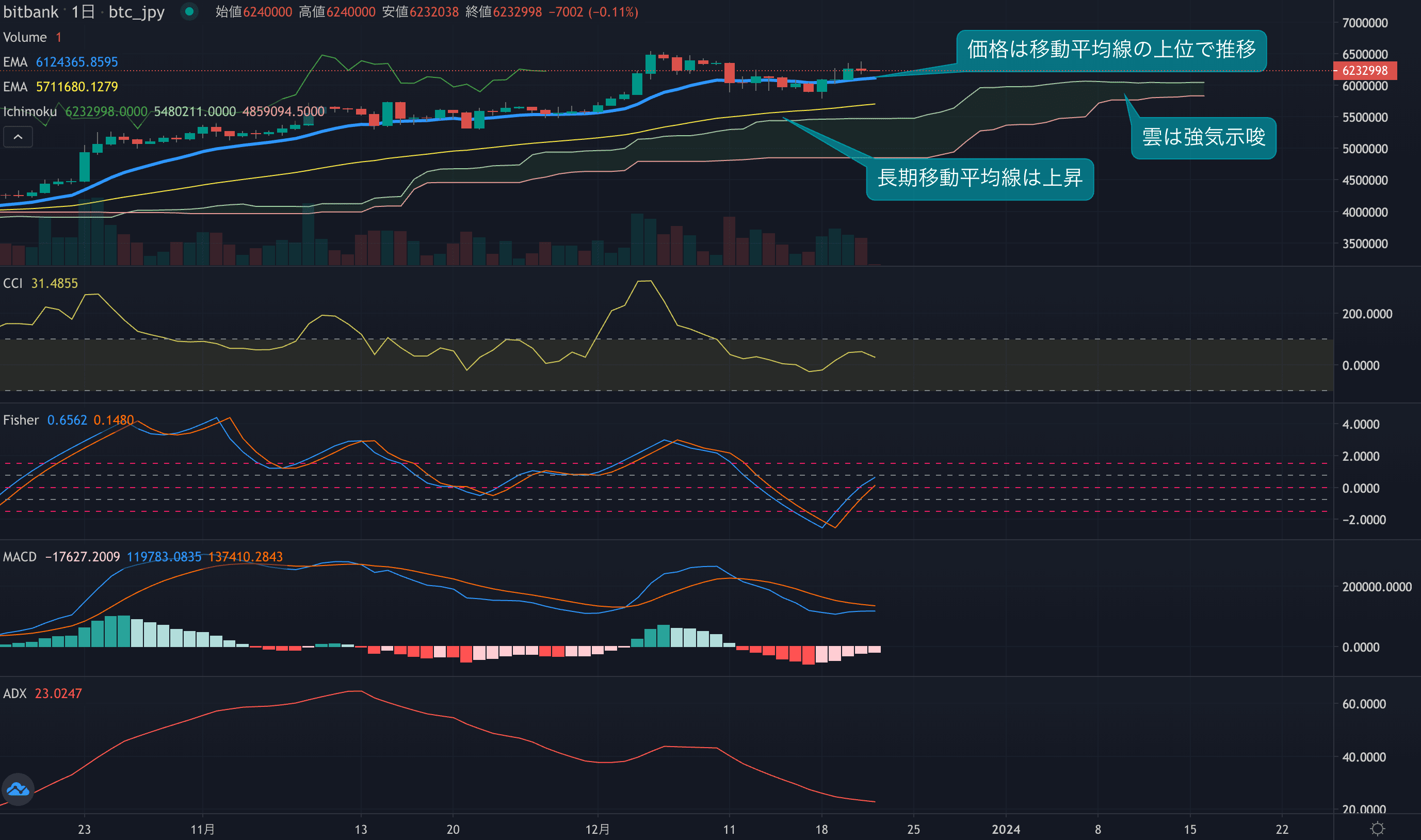Click the TradingView logo icon

pyautogui.click(x=18, y=789)
